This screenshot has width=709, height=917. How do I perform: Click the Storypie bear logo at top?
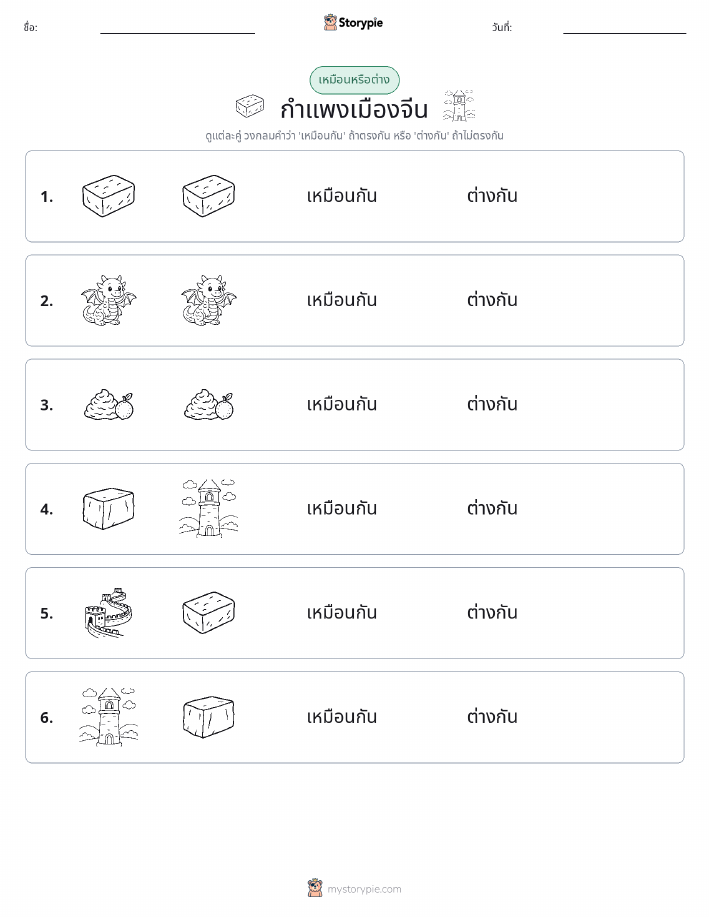(x=330, y=23)
